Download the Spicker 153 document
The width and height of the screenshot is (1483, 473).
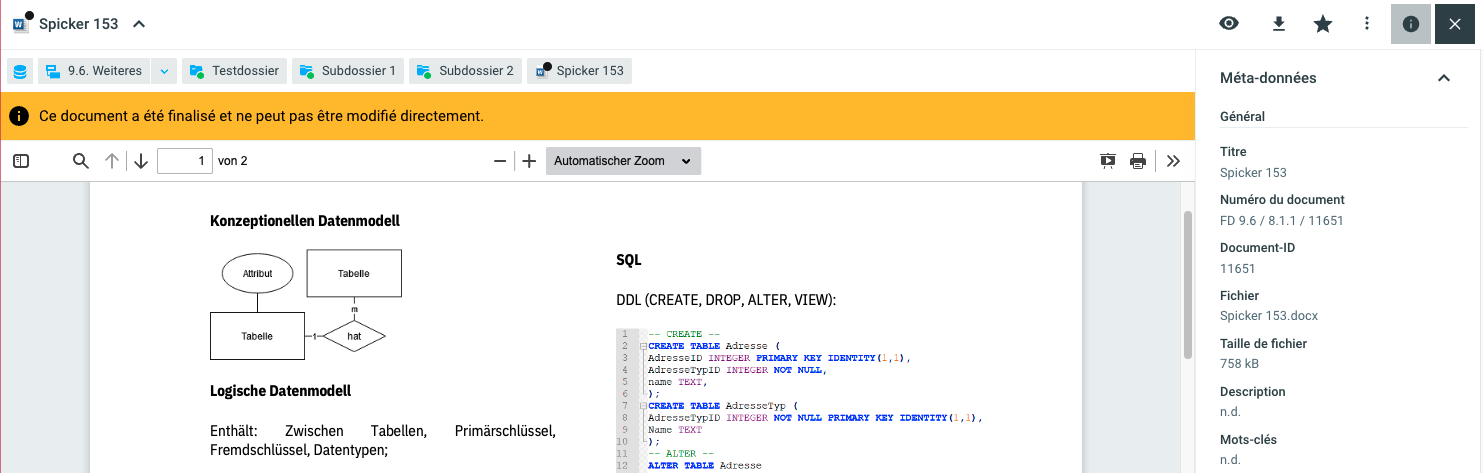pos(1278,24)
